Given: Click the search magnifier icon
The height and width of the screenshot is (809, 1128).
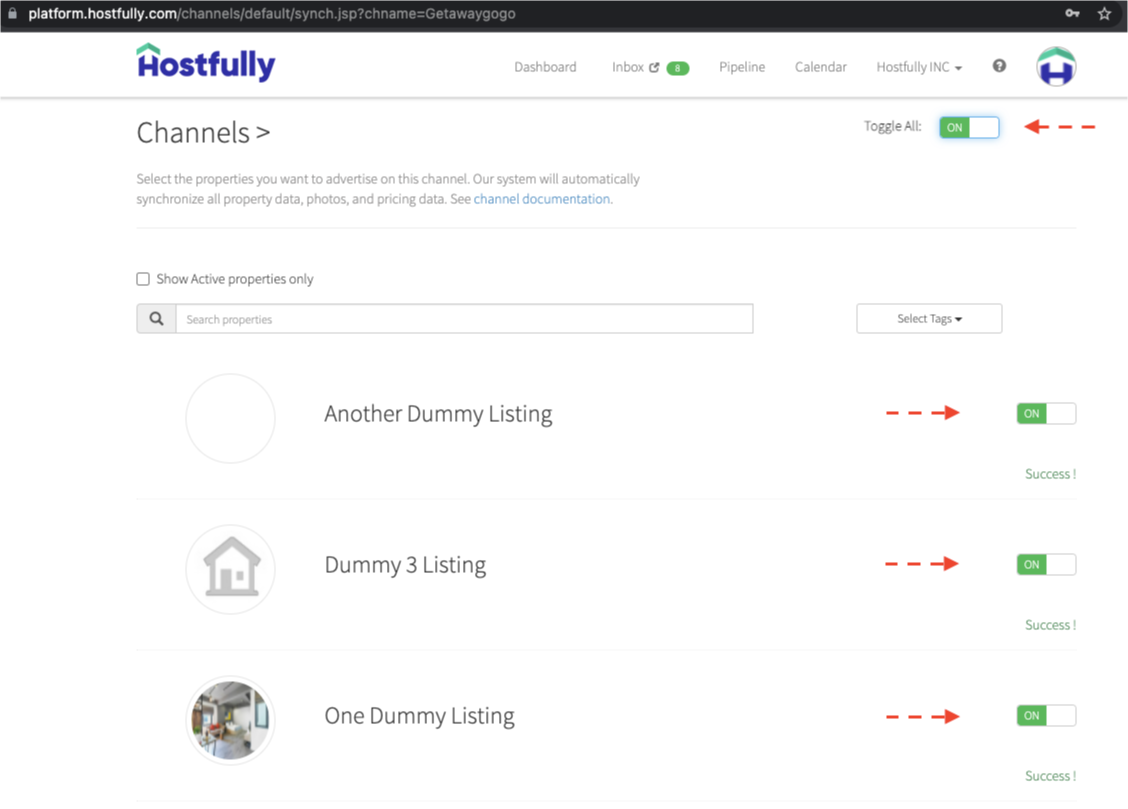Looking at the screenshot, I should coord(156,319).
